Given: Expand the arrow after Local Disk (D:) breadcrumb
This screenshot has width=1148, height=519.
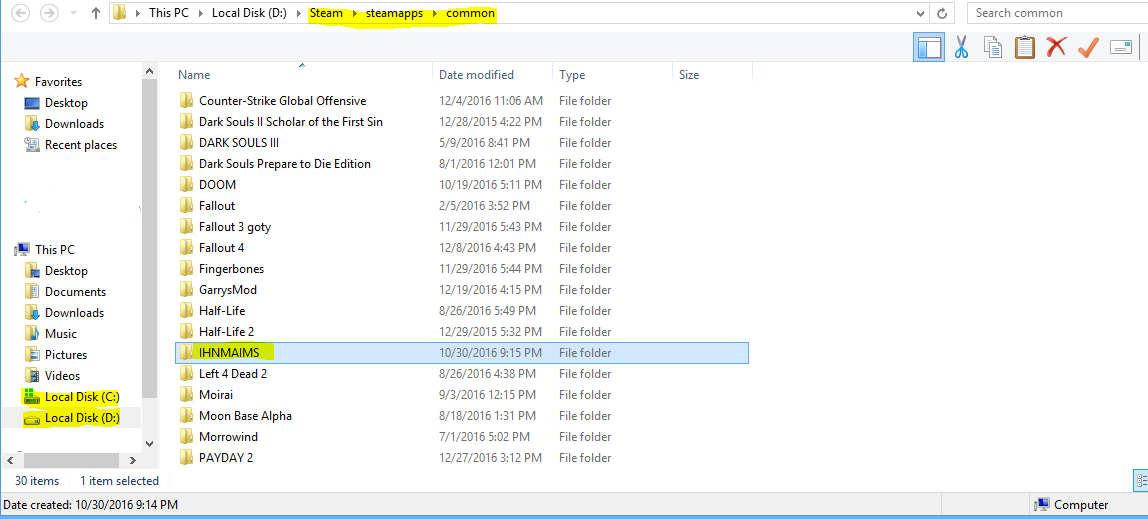Looking at the screenshot, I should (x=300, y=14).
